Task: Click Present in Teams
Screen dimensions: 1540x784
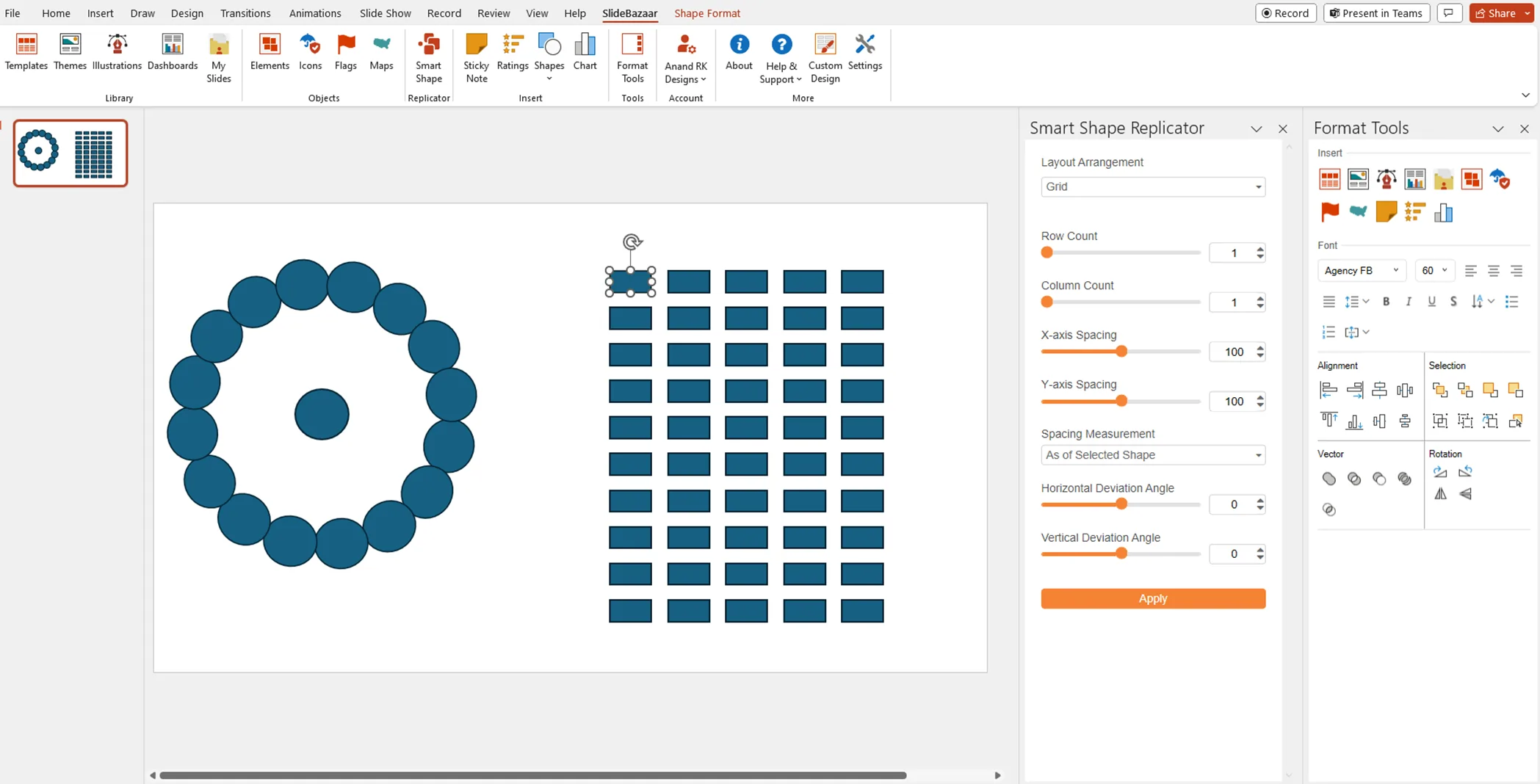Action: click(x=1376, y=12)
